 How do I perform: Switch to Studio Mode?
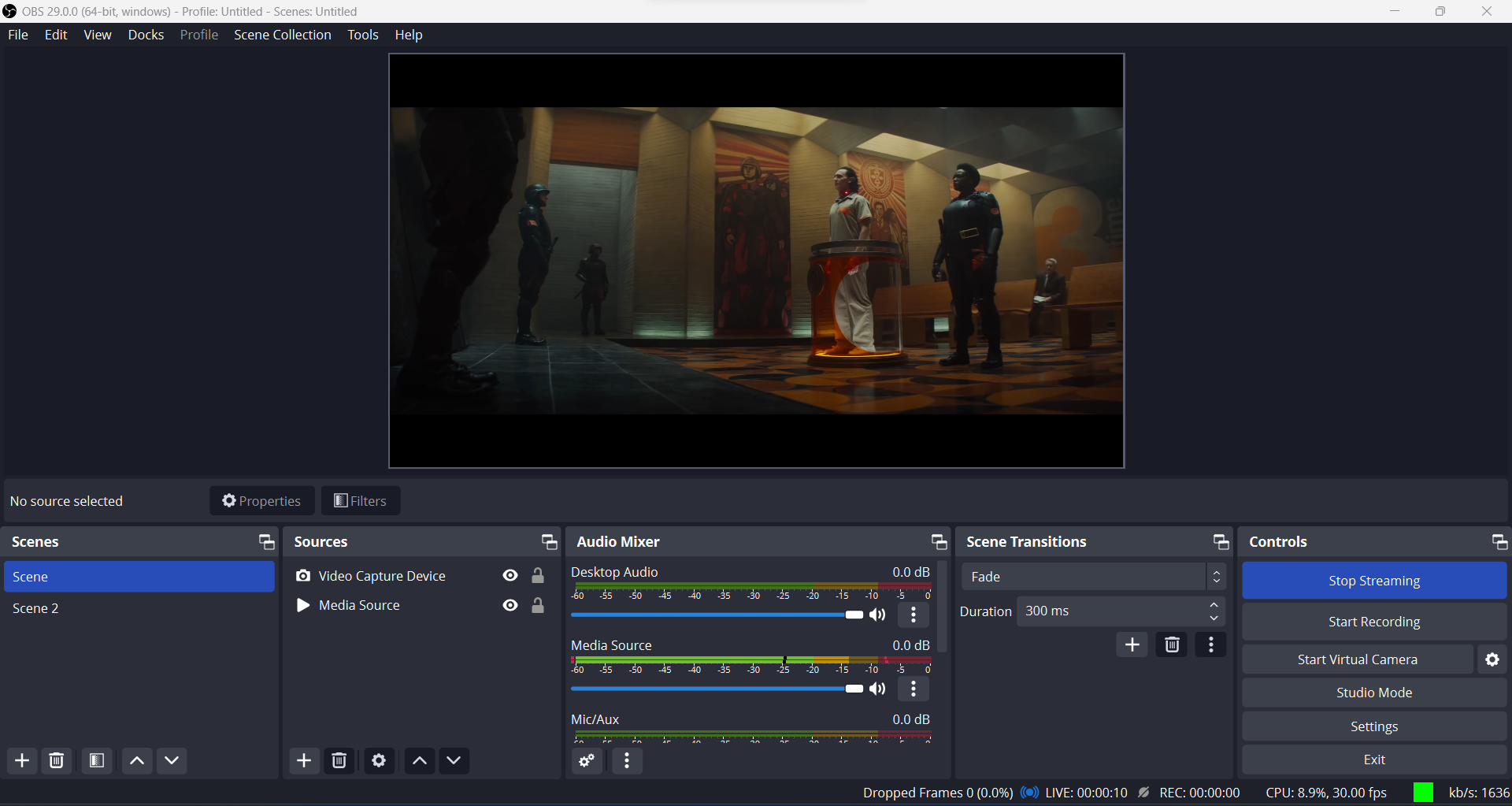coord(1374,693)
